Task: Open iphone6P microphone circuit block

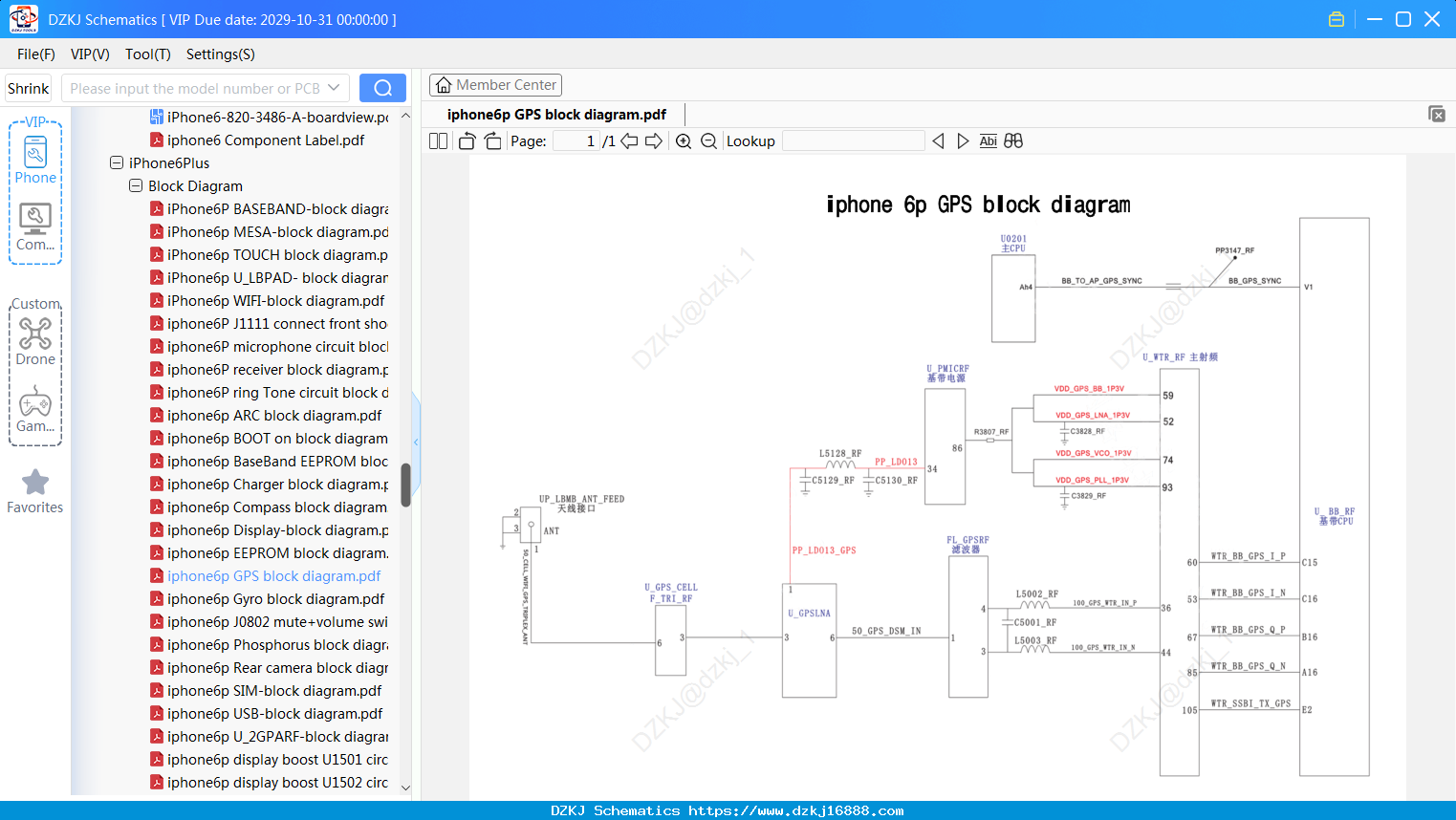Action: [x=277, y=347]
